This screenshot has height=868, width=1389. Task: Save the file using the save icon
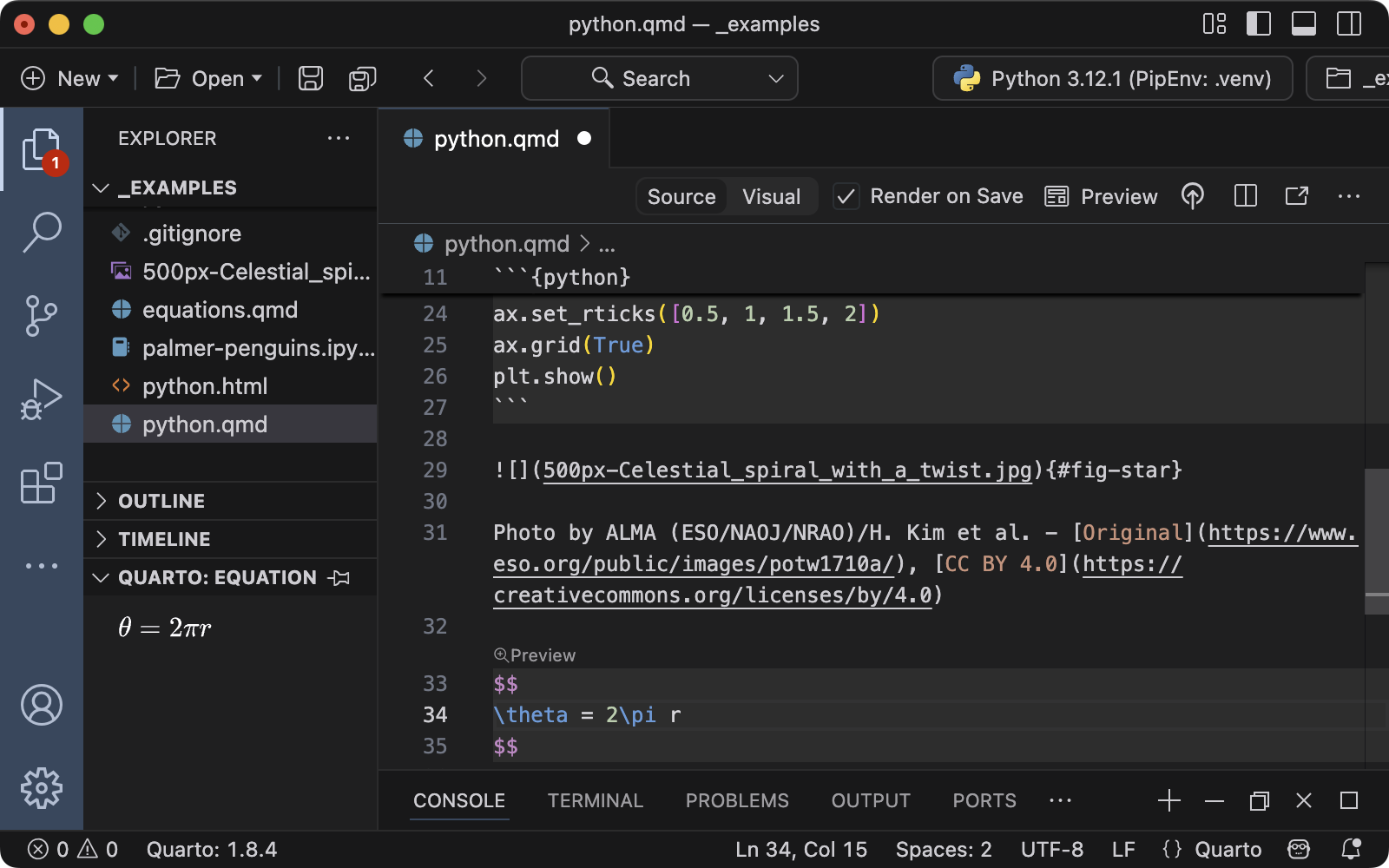pos(310,78)
